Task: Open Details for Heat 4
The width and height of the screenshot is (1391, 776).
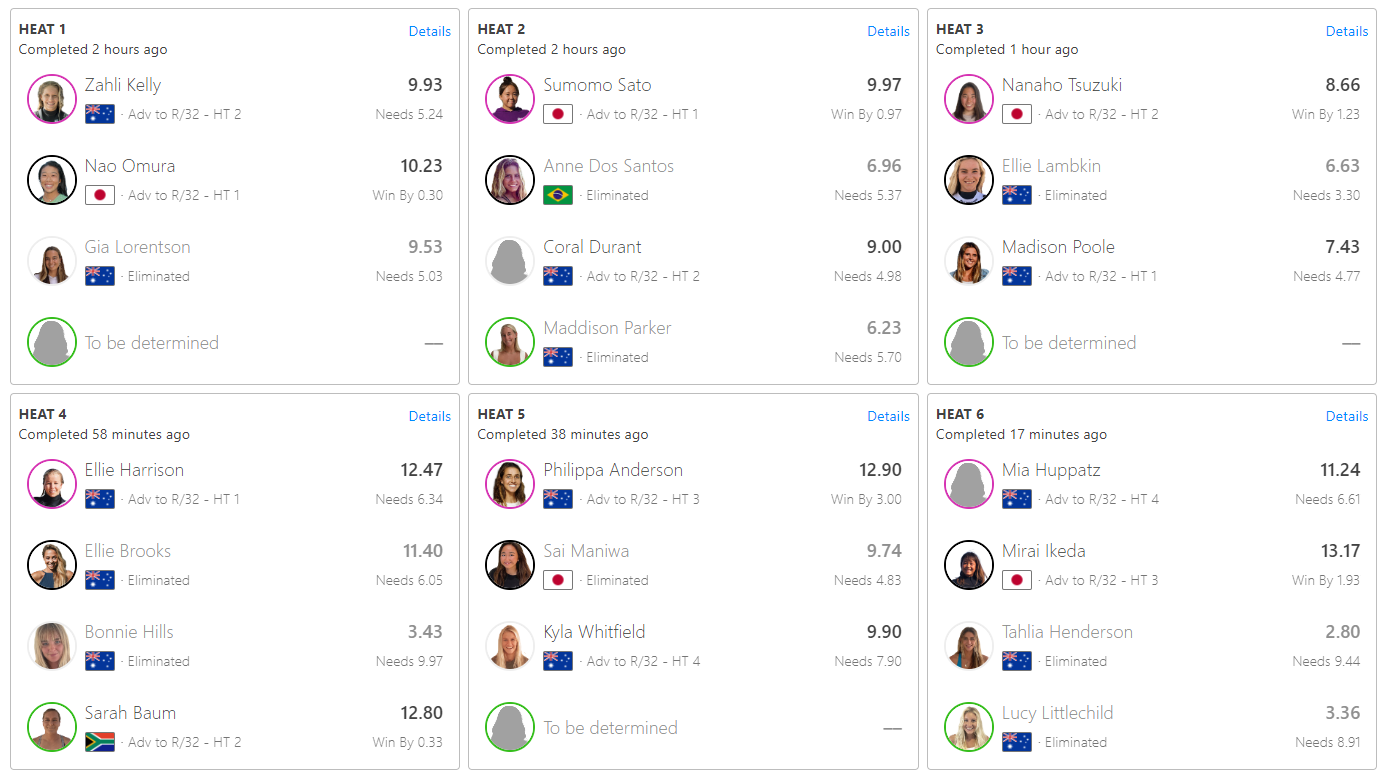Action: tap(429, 416)
